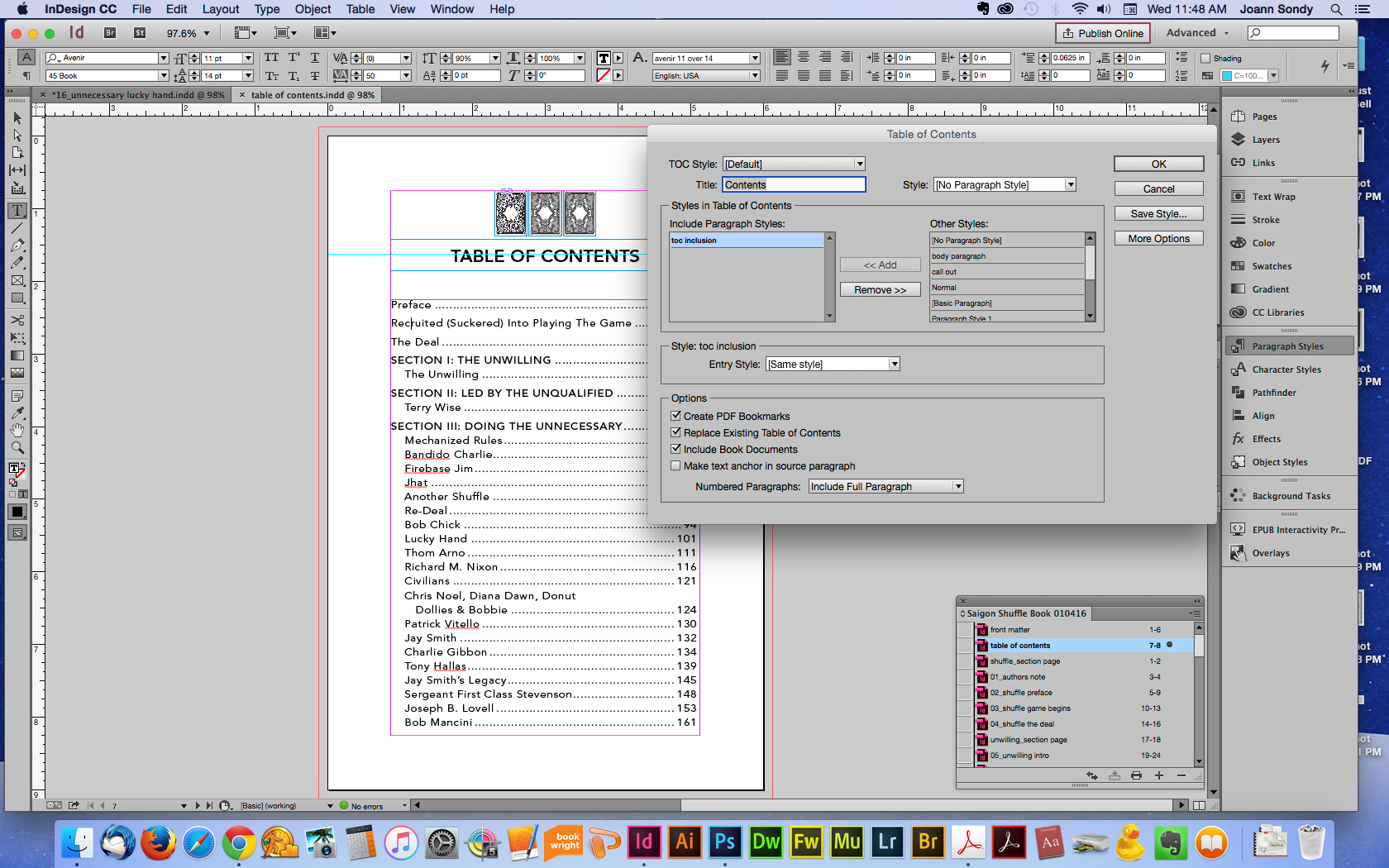Screen dimensions: 1389x868
Task: Open the Pathfinder panel
Action: [1274, 393]
